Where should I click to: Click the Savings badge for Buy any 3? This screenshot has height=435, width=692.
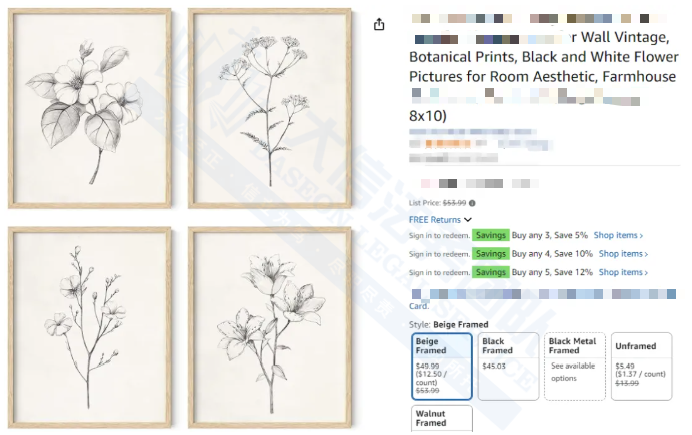tap(491, 236)
